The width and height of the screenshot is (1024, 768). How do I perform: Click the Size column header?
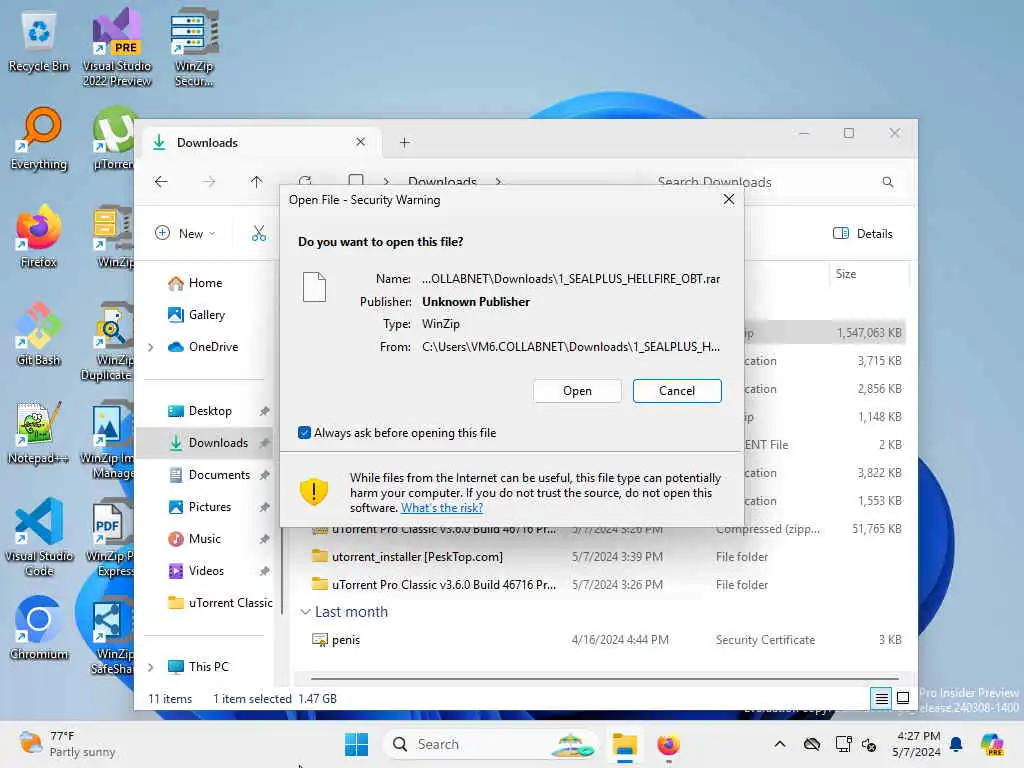[869, 274]
